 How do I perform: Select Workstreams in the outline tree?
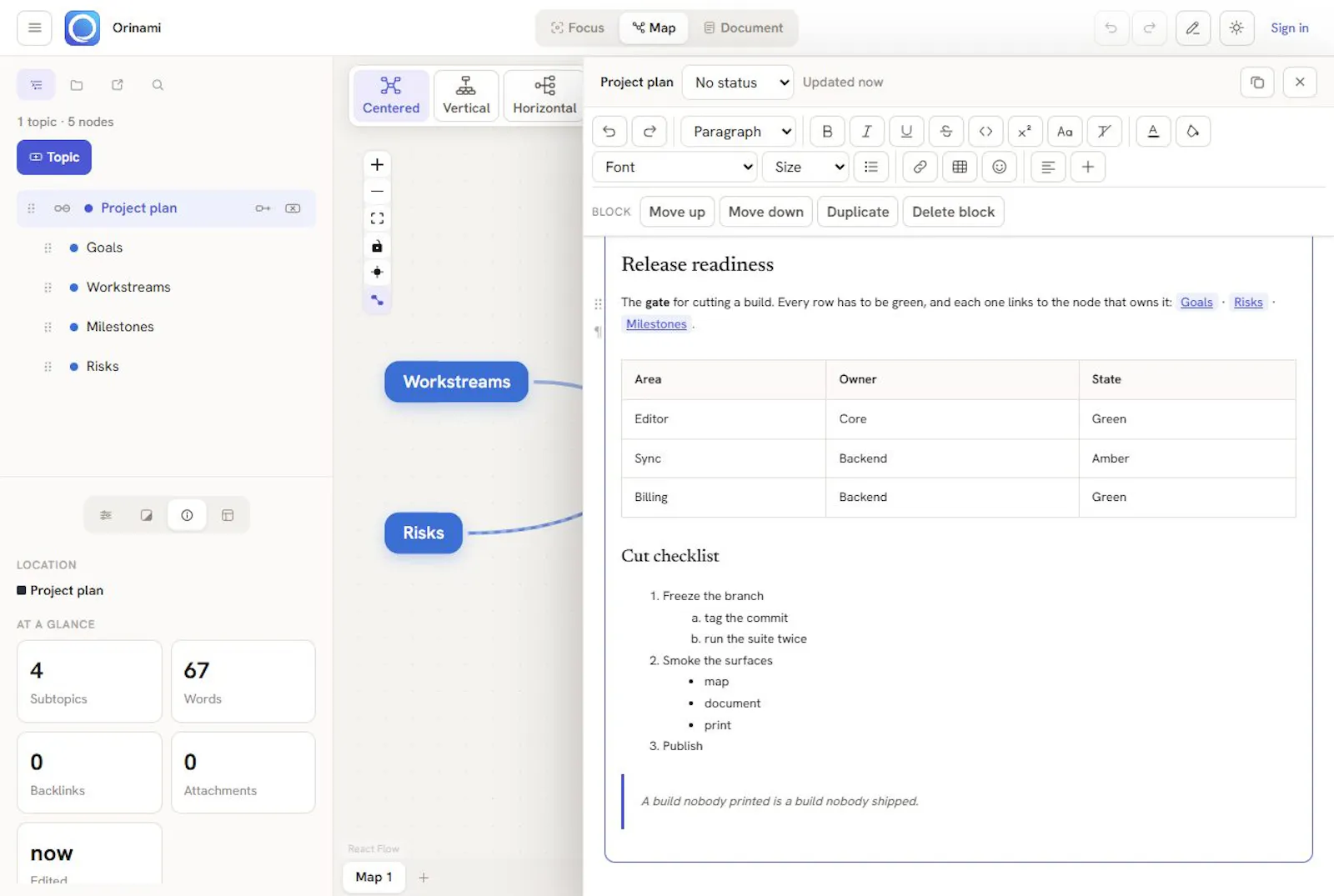[x=128, y=287]
